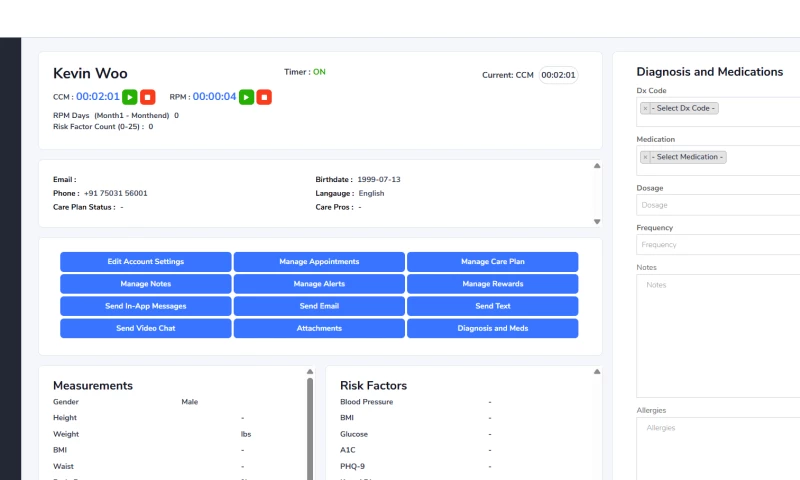
Task: Open Manage Notes
Action: [x=145, y=284]
